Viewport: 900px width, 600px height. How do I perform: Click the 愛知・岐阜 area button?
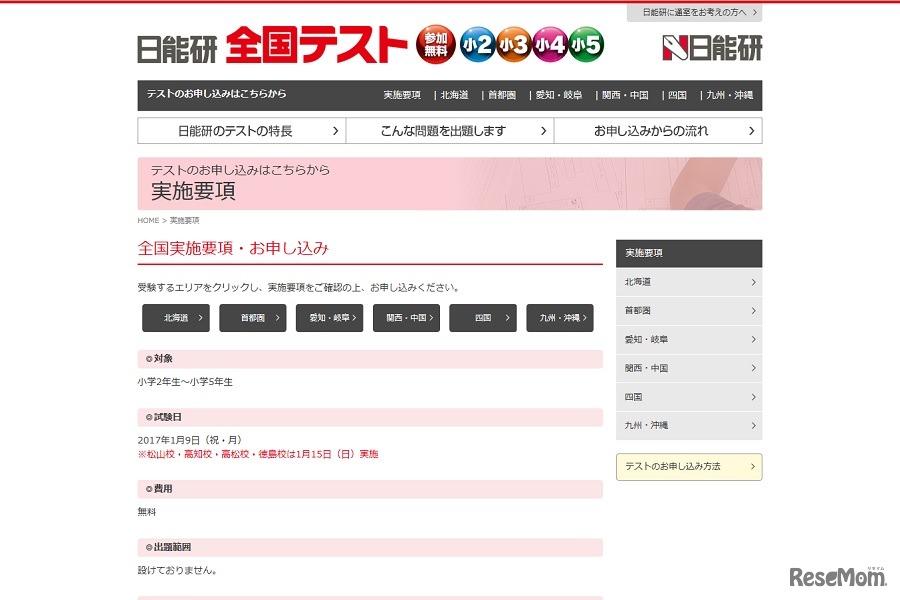(329, 318)
